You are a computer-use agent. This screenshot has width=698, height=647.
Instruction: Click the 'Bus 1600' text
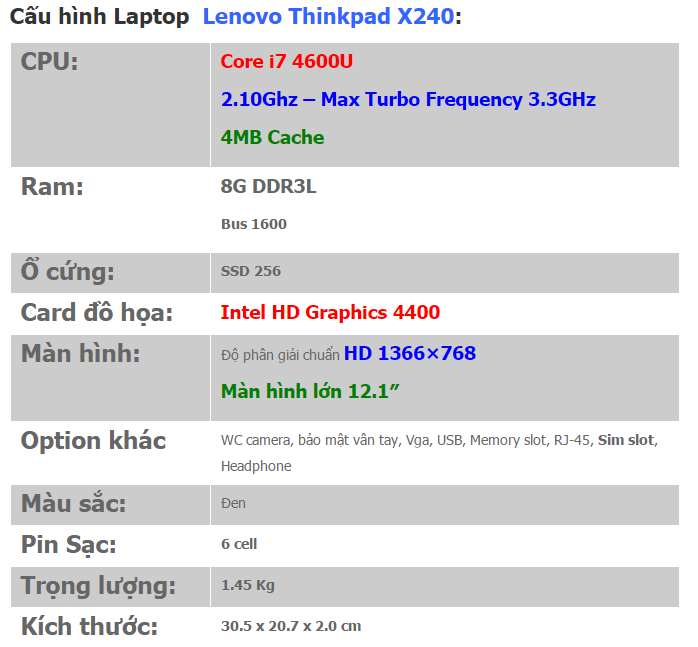tap(253, 224)
